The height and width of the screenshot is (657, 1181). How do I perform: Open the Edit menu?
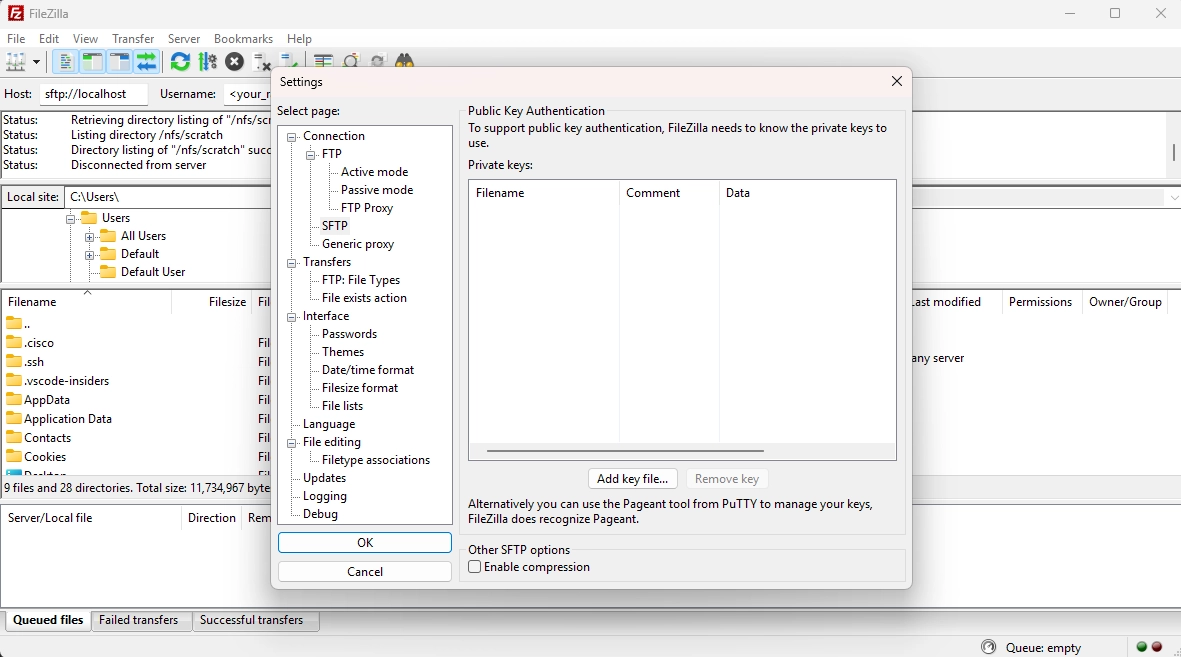pos(49,38)
